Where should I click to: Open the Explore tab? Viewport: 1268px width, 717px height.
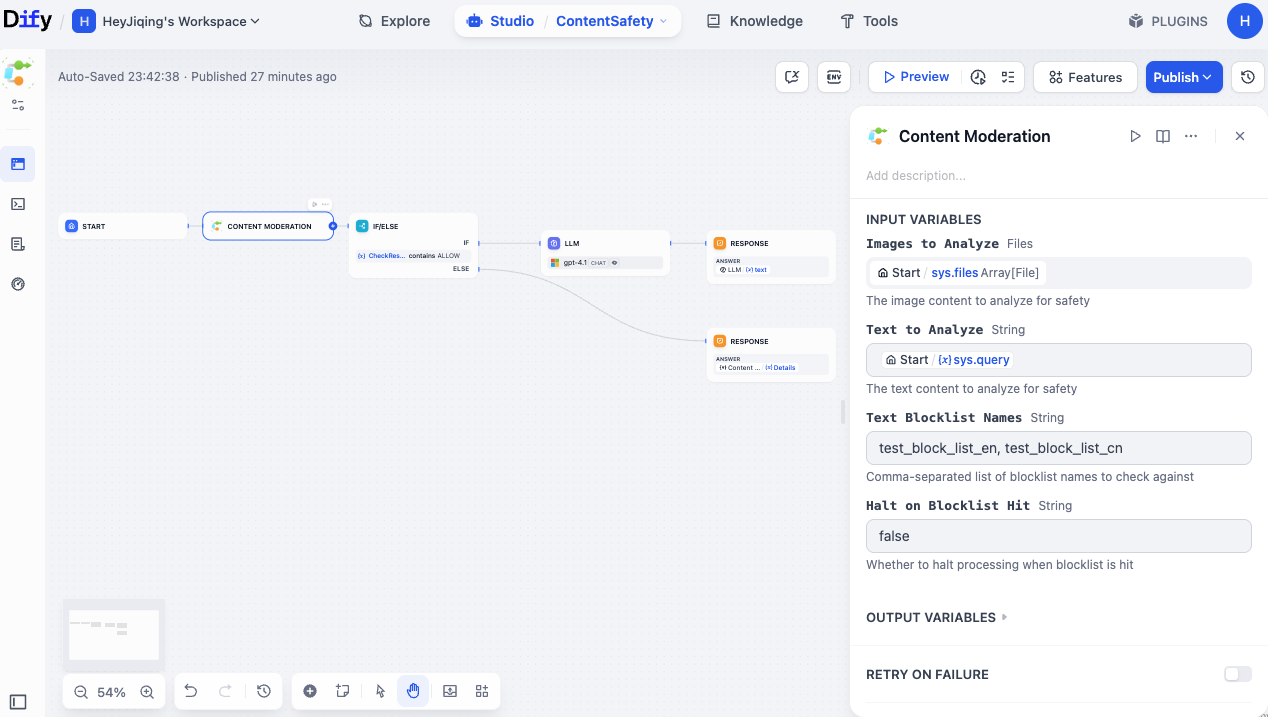tap(394, 21)
